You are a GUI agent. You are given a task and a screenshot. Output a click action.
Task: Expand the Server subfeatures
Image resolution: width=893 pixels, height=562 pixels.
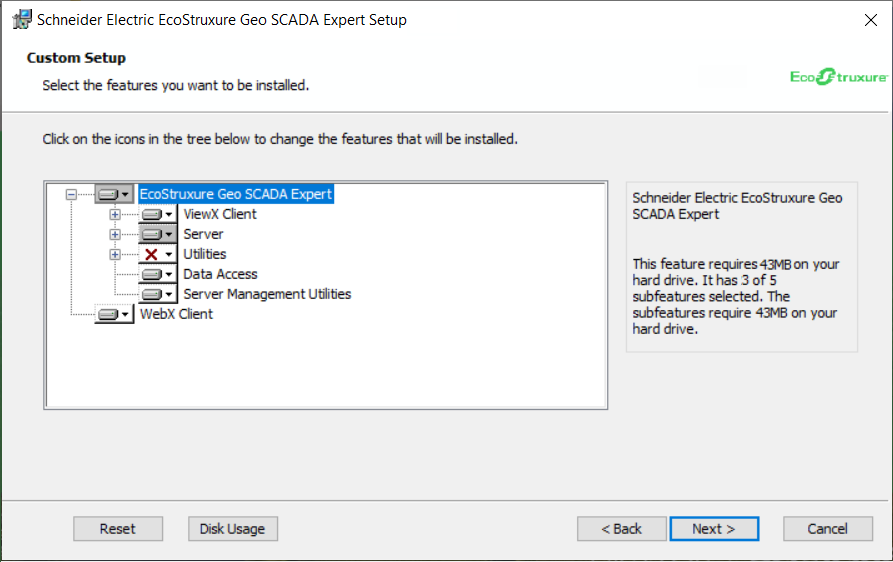[115, 234]
